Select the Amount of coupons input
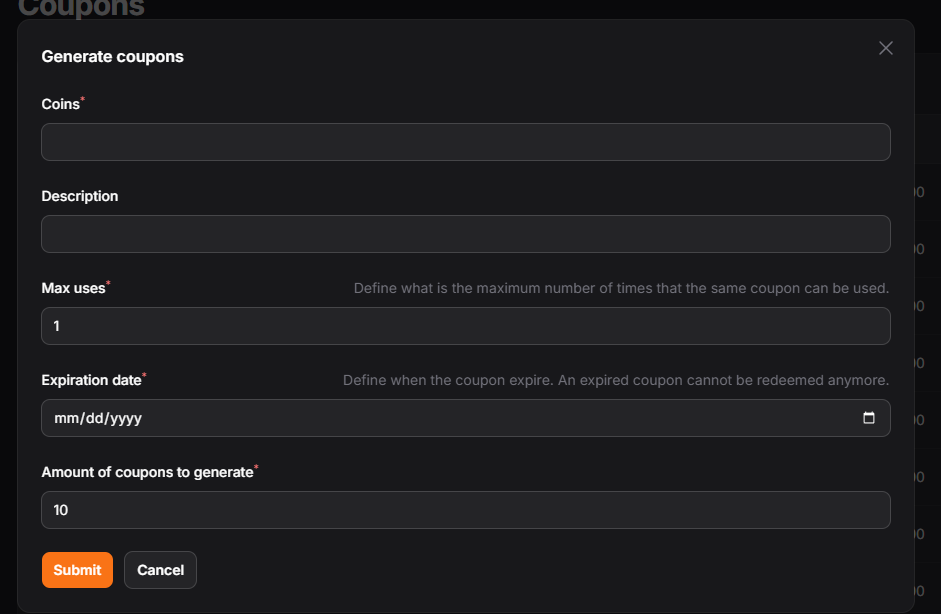 pyautogui.click(x=465, y=510)
